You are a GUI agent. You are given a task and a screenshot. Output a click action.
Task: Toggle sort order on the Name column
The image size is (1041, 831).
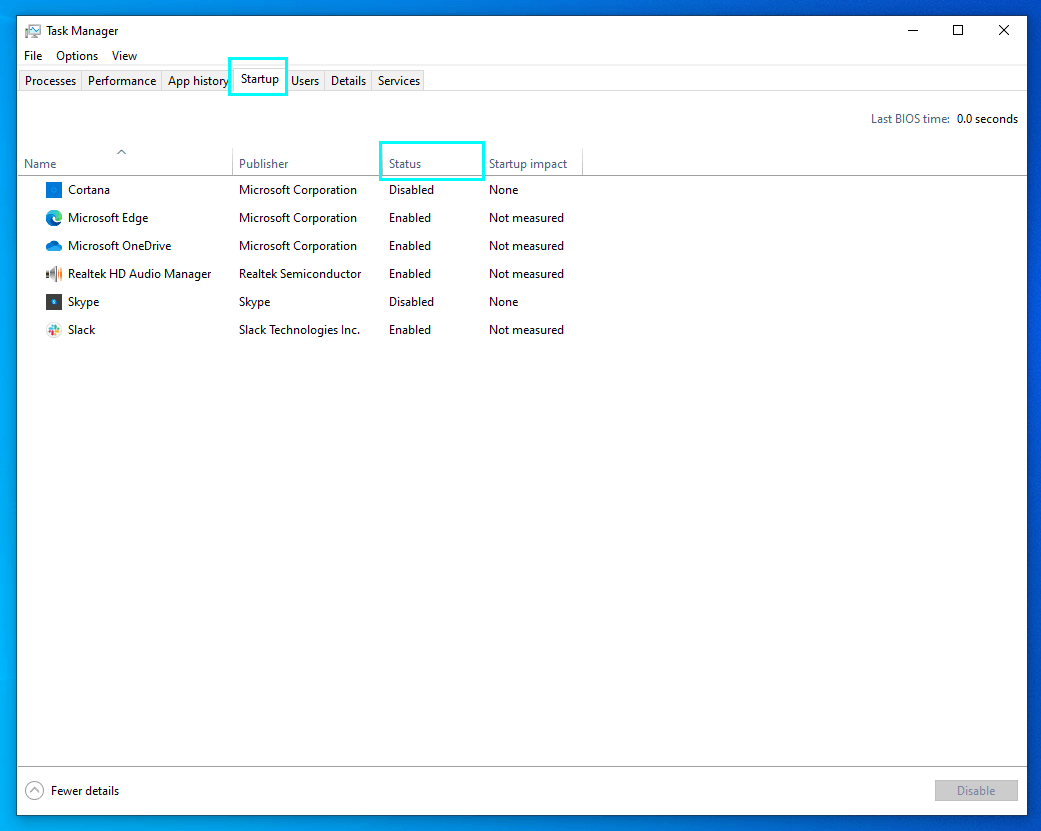point(40,162)
